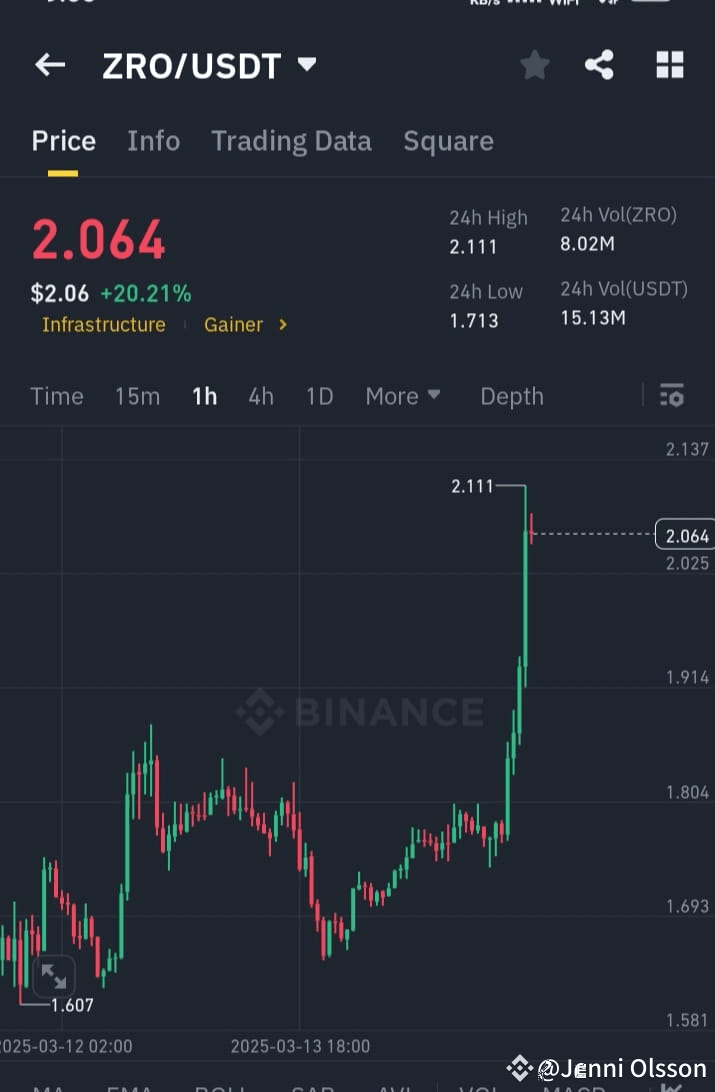715x1092 pixels.
Task: Expand the More timeframes dropdown
Action: click(403, 396)
